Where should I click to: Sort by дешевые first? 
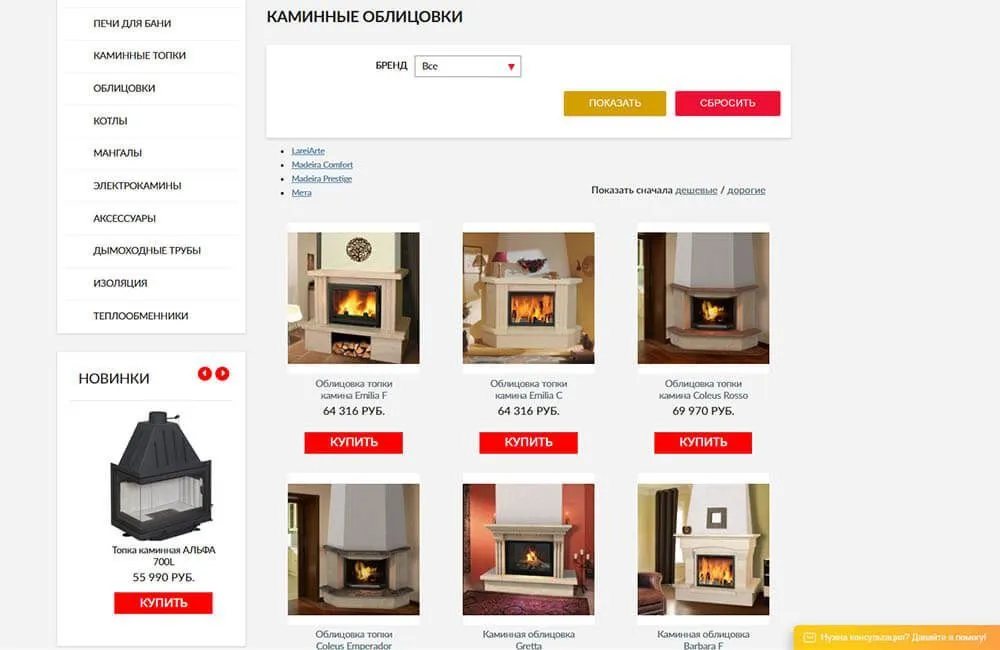click(696, 190)
